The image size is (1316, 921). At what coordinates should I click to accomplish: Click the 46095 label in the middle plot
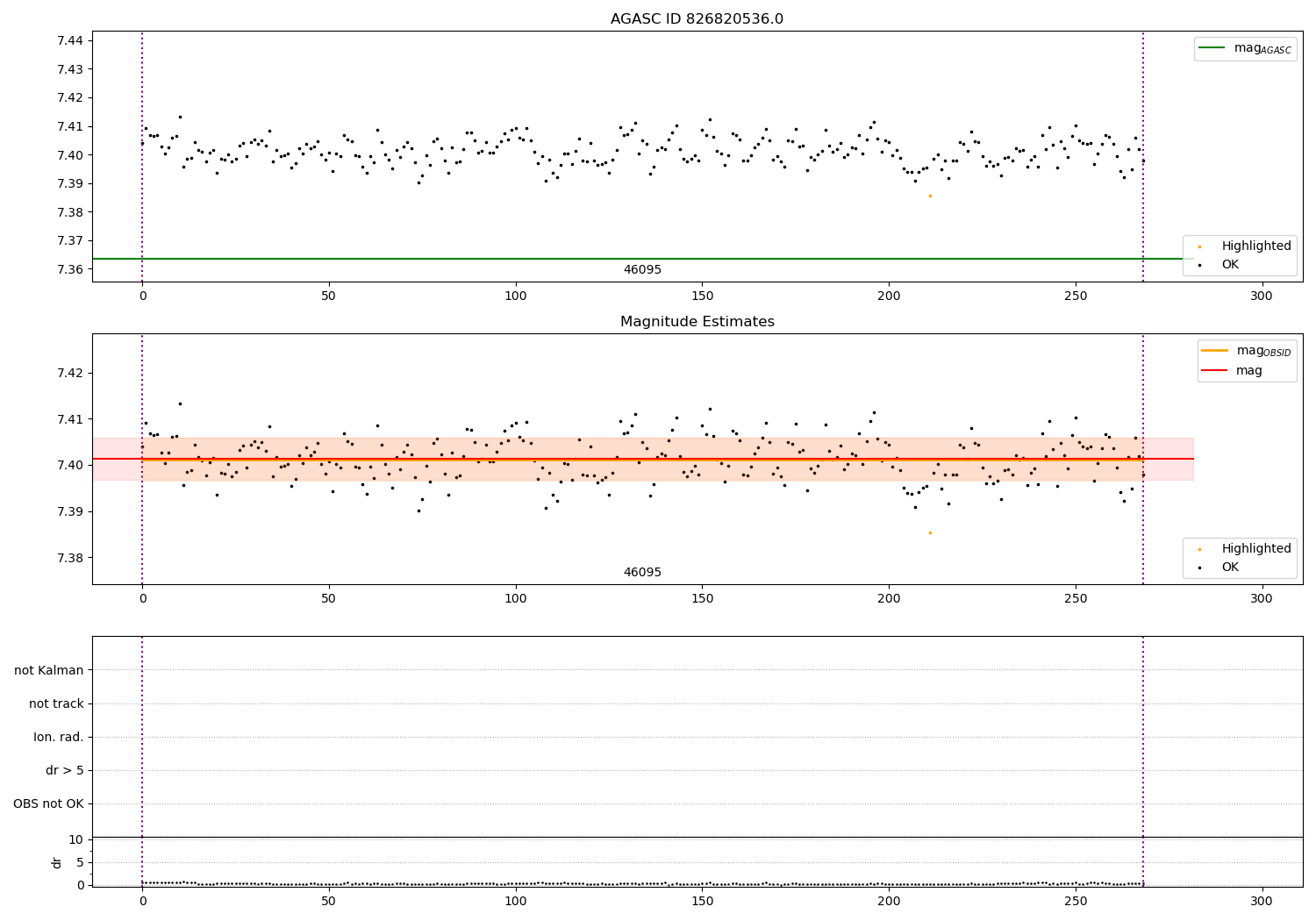[x=642, y=573]
